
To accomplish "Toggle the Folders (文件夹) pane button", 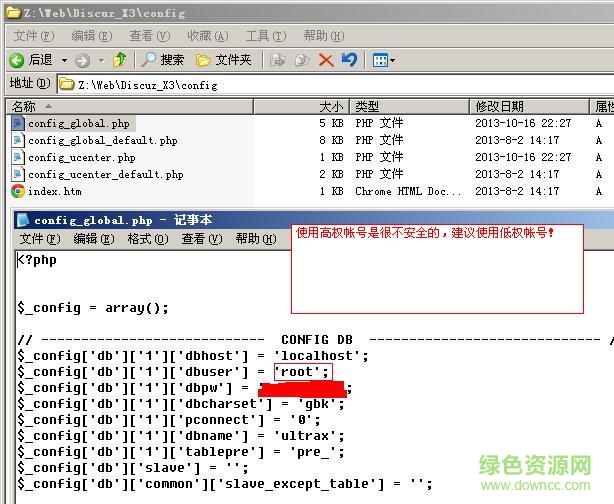I will [x=224, y=60].
